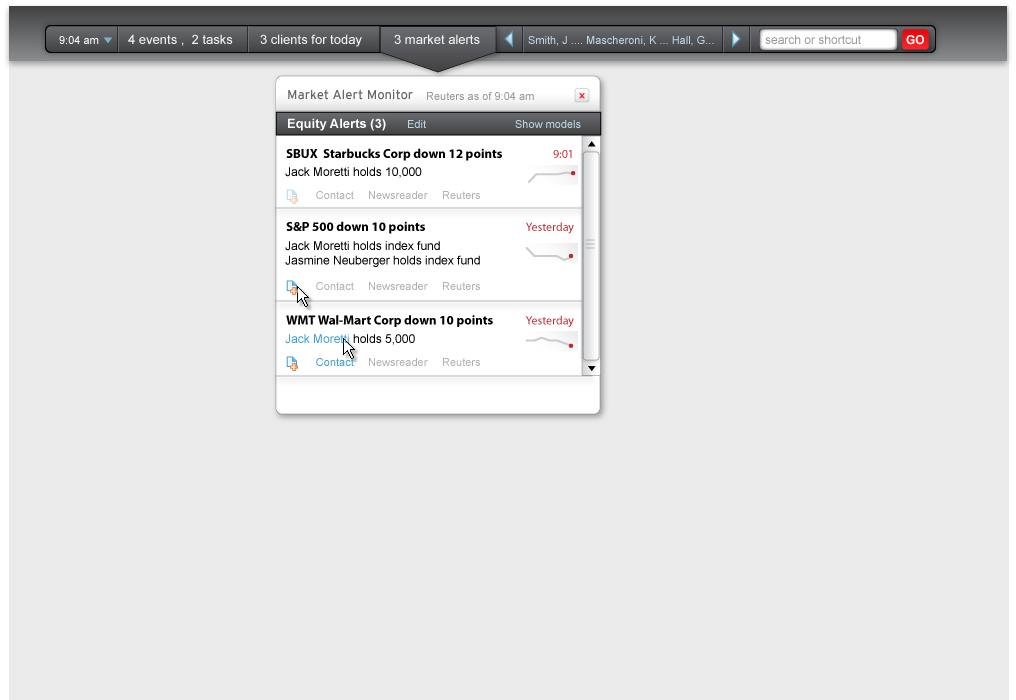Expand the 9:04 am time dropdown
The image size is (1016, 700).
(x=107, y=41)
